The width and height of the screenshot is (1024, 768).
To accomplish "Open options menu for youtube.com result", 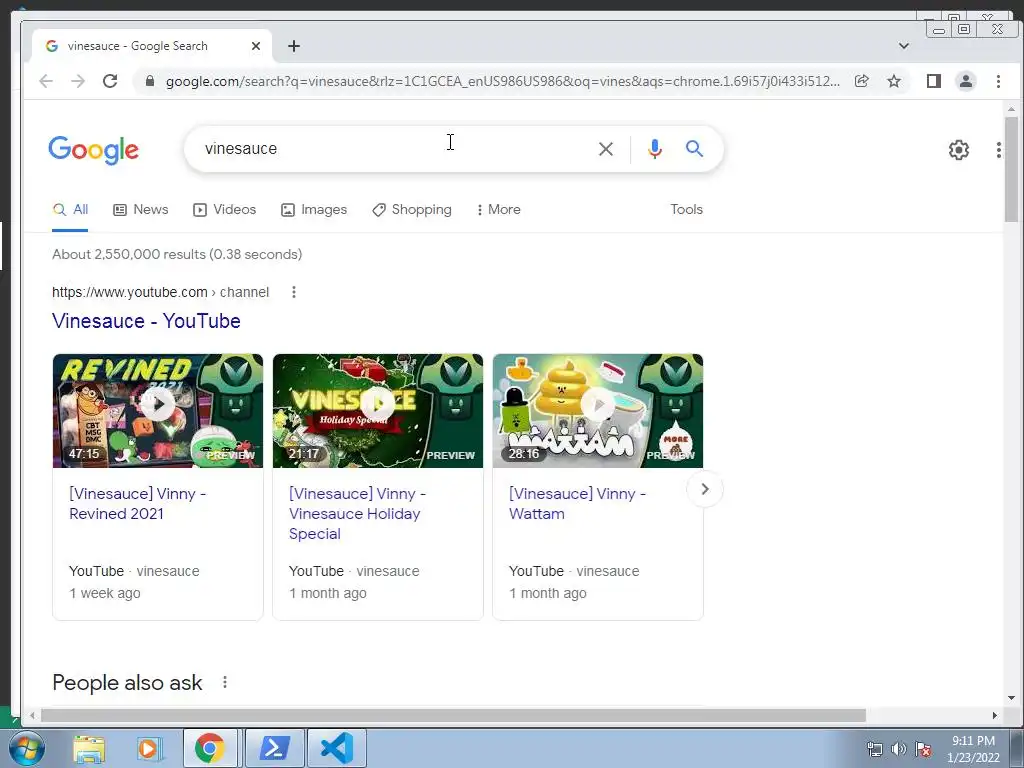I will (294, 292).
